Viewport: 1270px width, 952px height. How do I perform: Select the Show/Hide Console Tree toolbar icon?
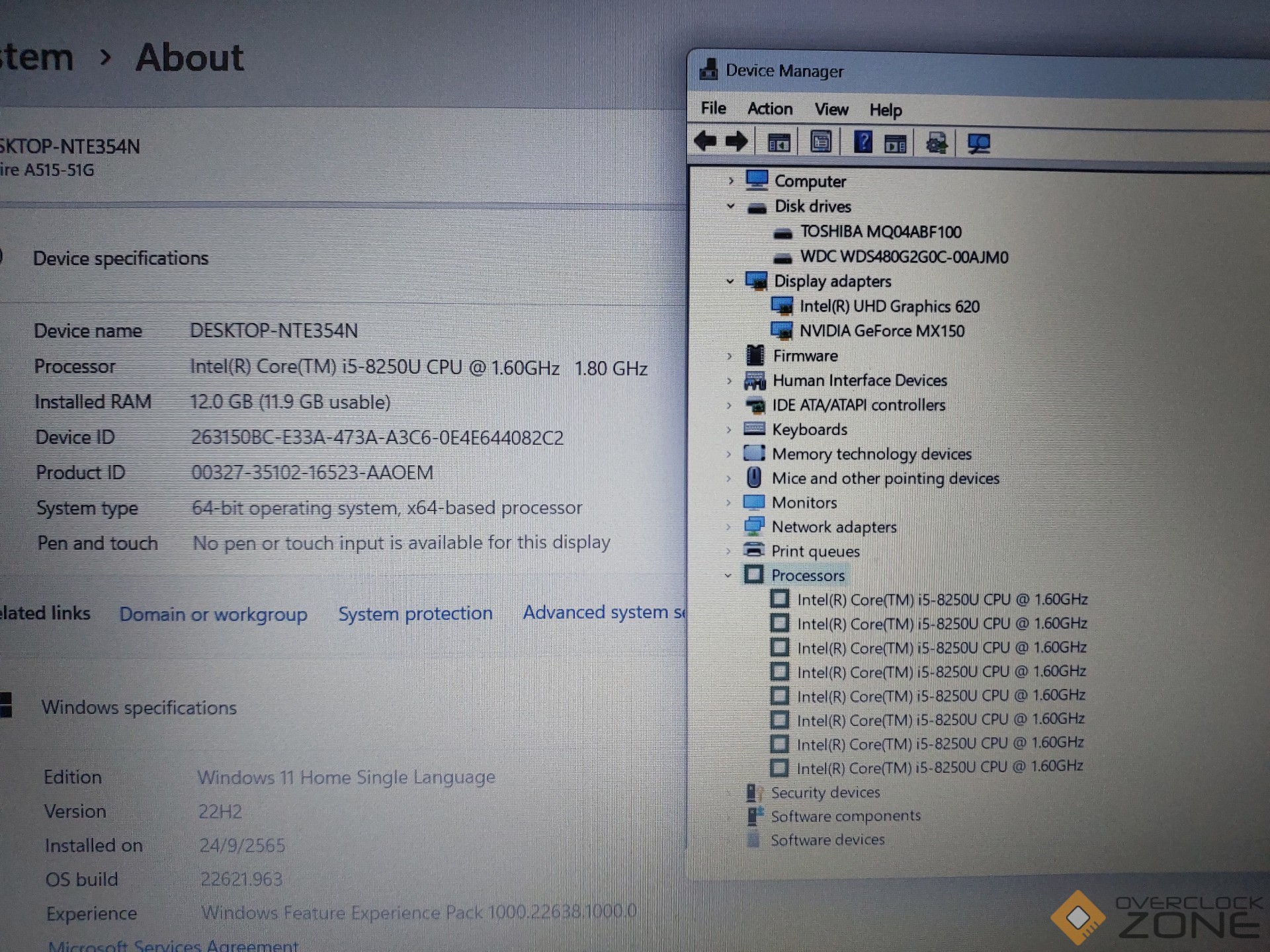tap(779, 141)
